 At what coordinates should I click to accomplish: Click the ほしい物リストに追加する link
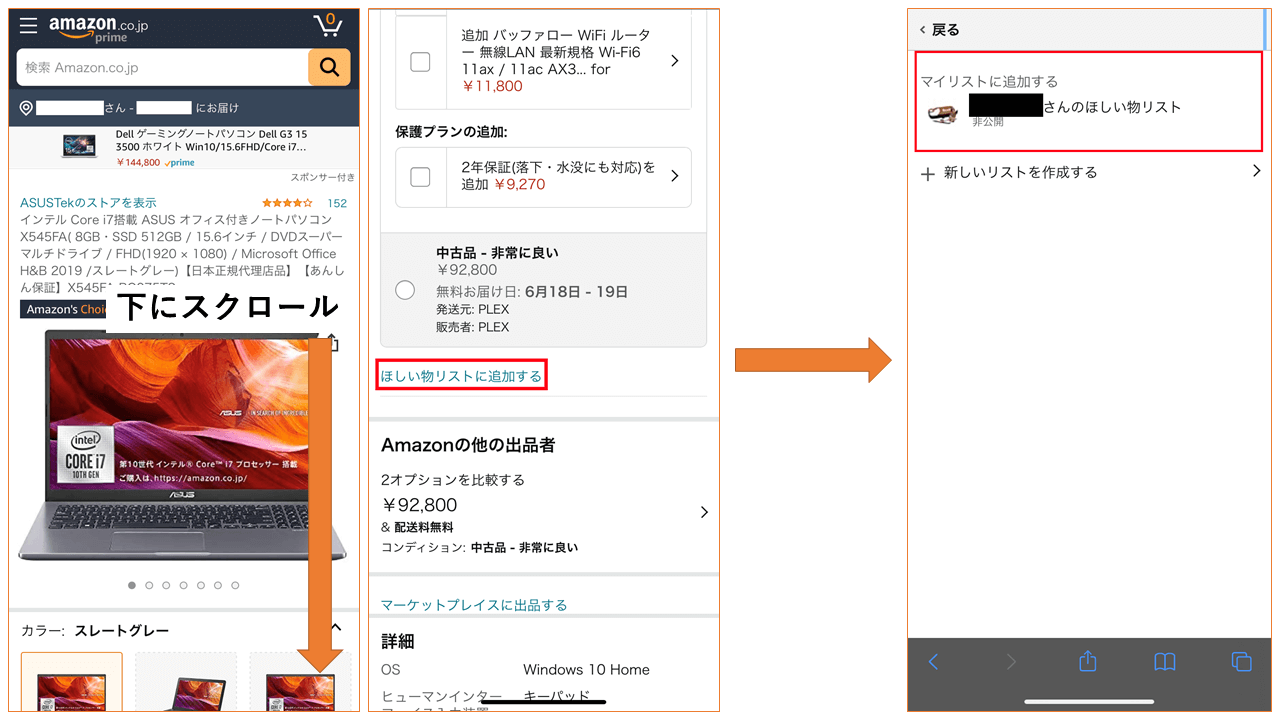click(461, 374)
